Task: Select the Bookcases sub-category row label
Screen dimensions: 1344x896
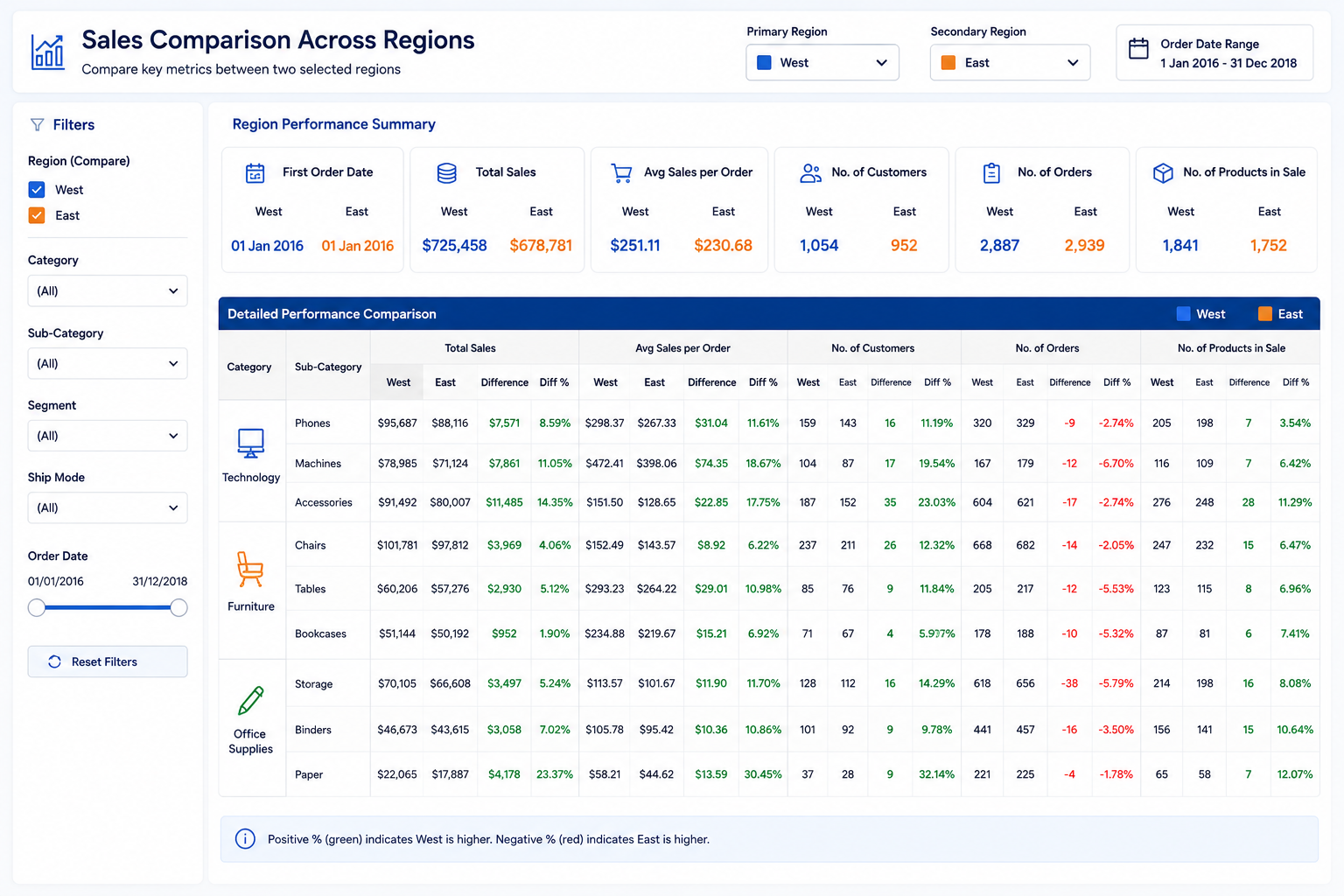Action: pos(320,634)
